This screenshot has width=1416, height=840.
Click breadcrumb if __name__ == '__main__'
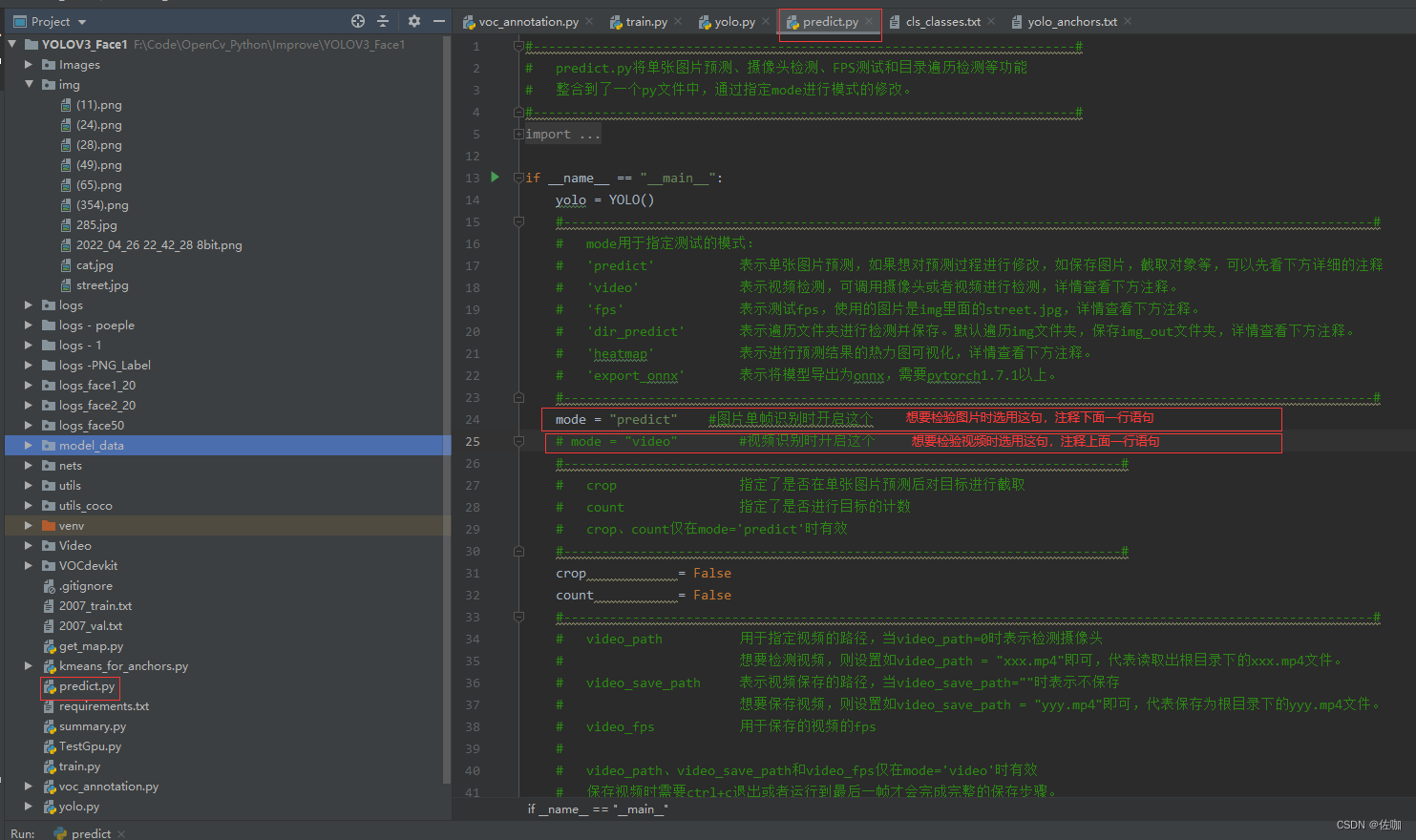(x=598, y=808)
